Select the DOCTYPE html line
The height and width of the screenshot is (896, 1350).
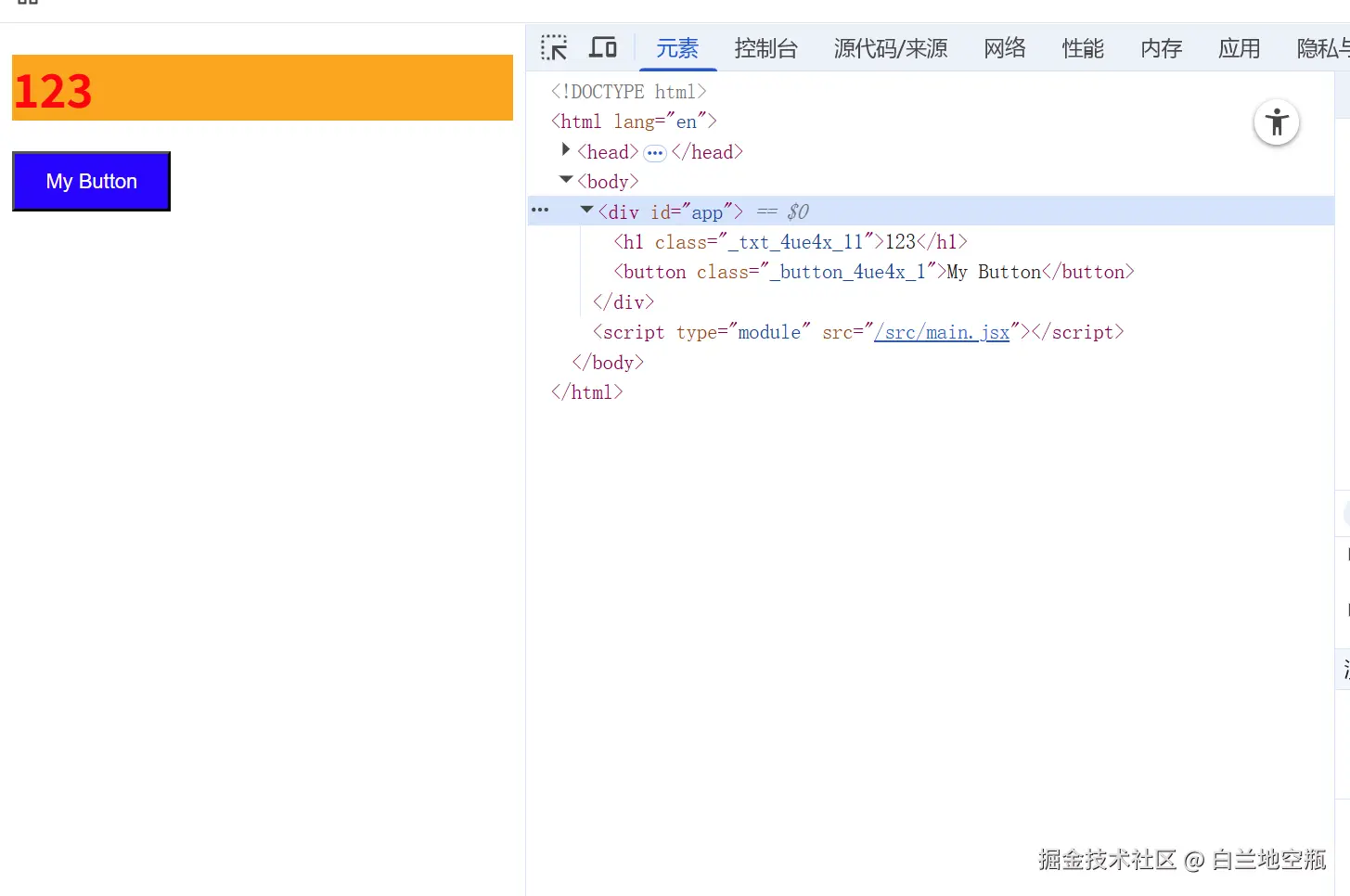(x=628, y=92)
